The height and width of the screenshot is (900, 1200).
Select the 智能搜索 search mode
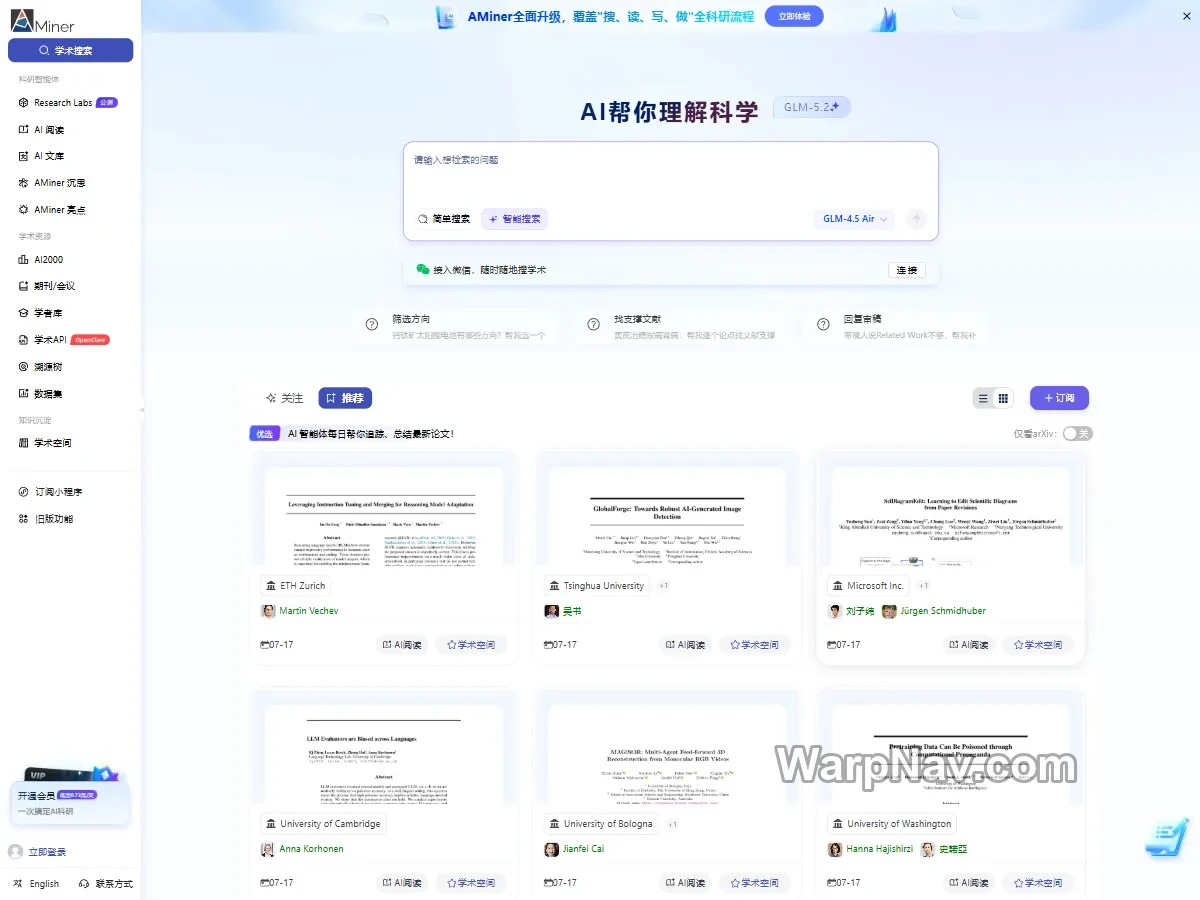514,219
